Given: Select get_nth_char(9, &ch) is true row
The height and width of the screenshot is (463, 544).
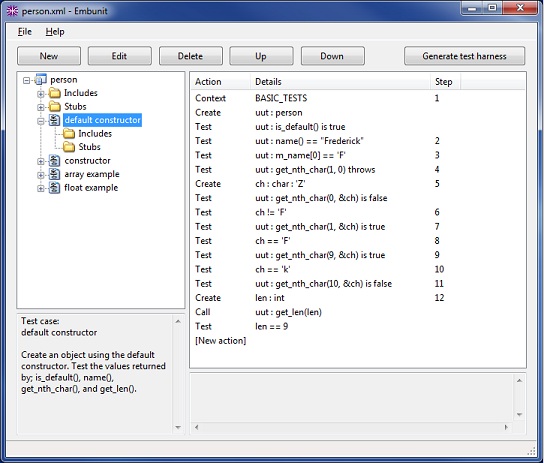Looking at the screenshot, I should pyautogui.click(x=357, y=255).
